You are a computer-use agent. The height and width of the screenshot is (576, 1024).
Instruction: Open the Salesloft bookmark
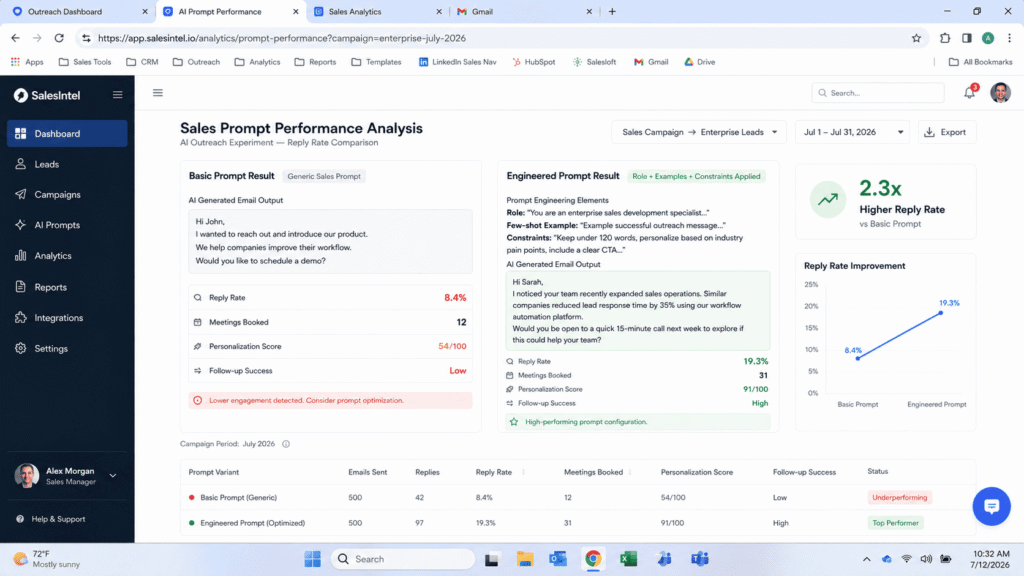pyautogui.click(x=594, y=62)
